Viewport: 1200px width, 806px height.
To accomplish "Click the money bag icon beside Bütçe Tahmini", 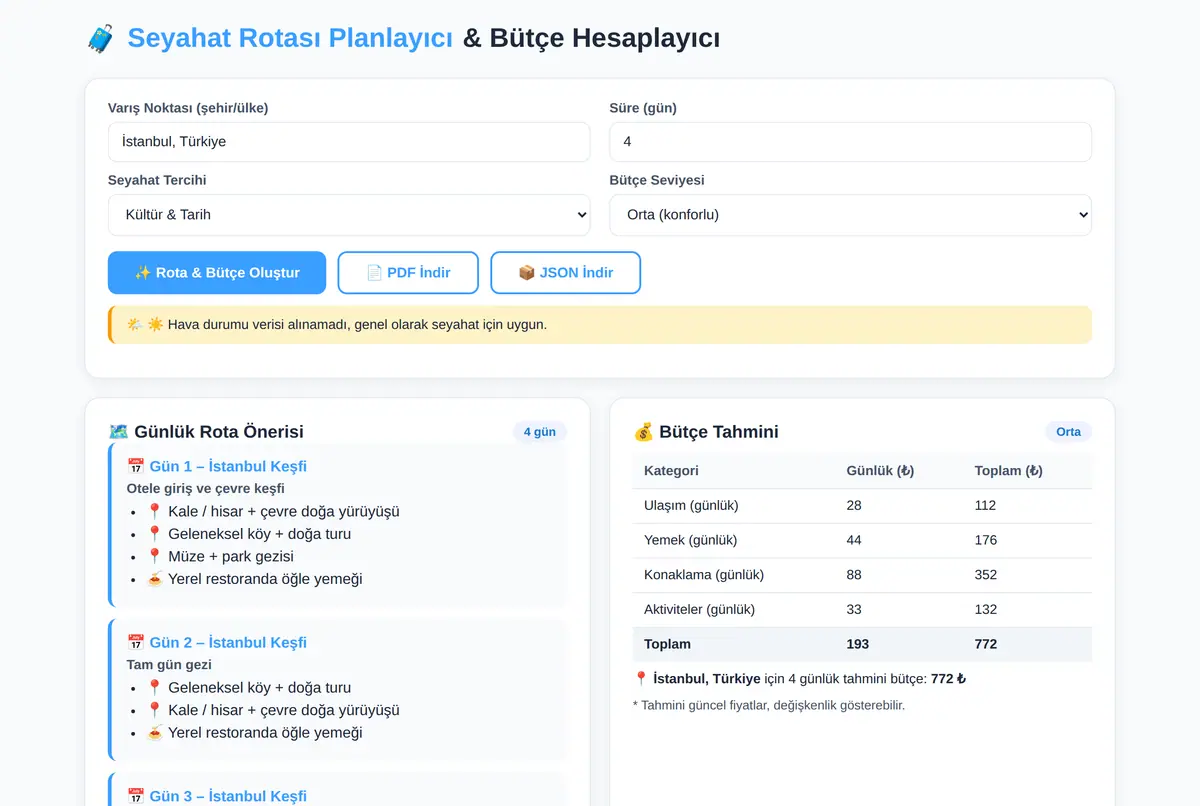I will coord(644,432).
